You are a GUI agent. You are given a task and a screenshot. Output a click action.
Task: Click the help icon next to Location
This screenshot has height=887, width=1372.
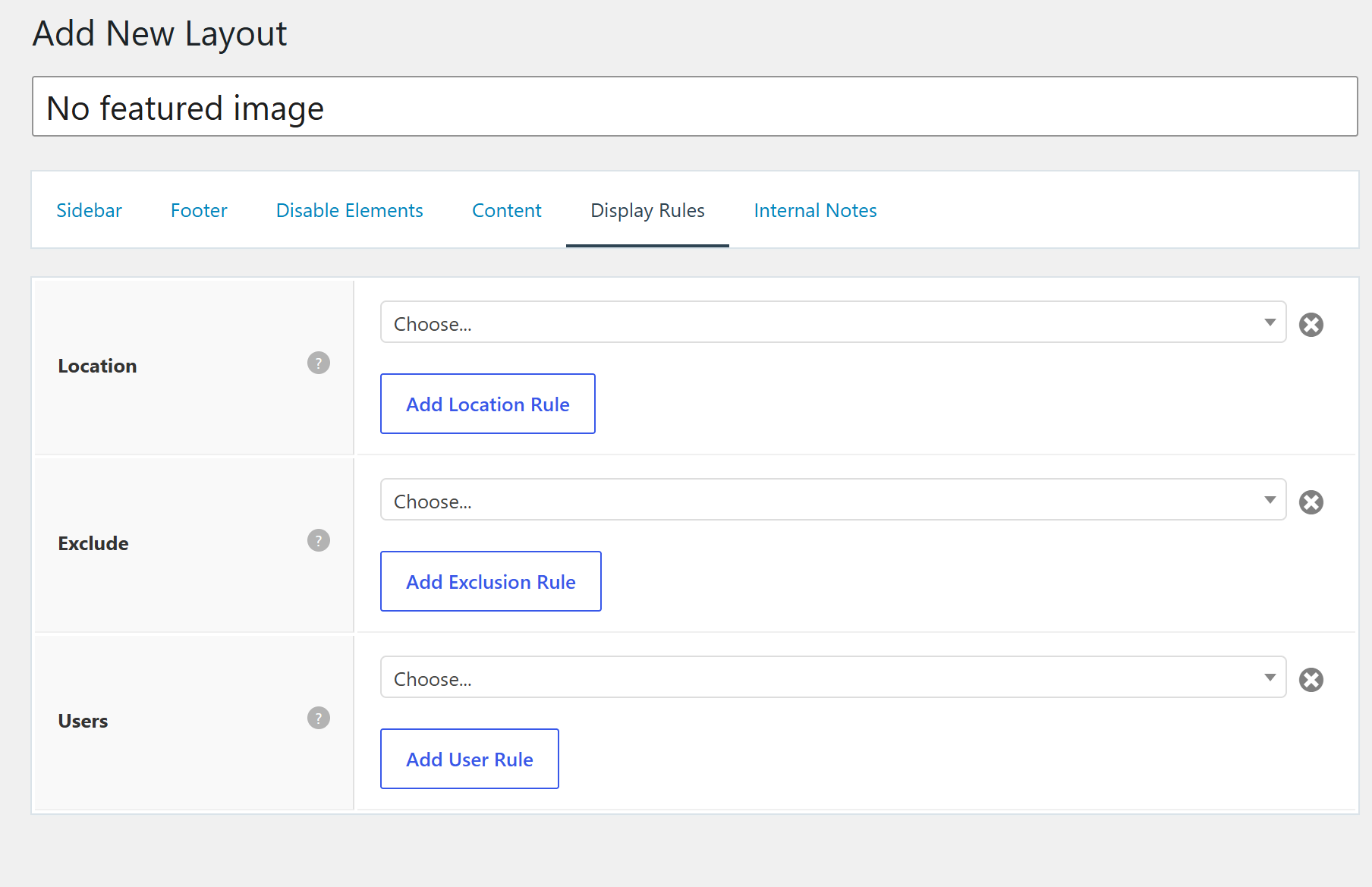(319, 363)
